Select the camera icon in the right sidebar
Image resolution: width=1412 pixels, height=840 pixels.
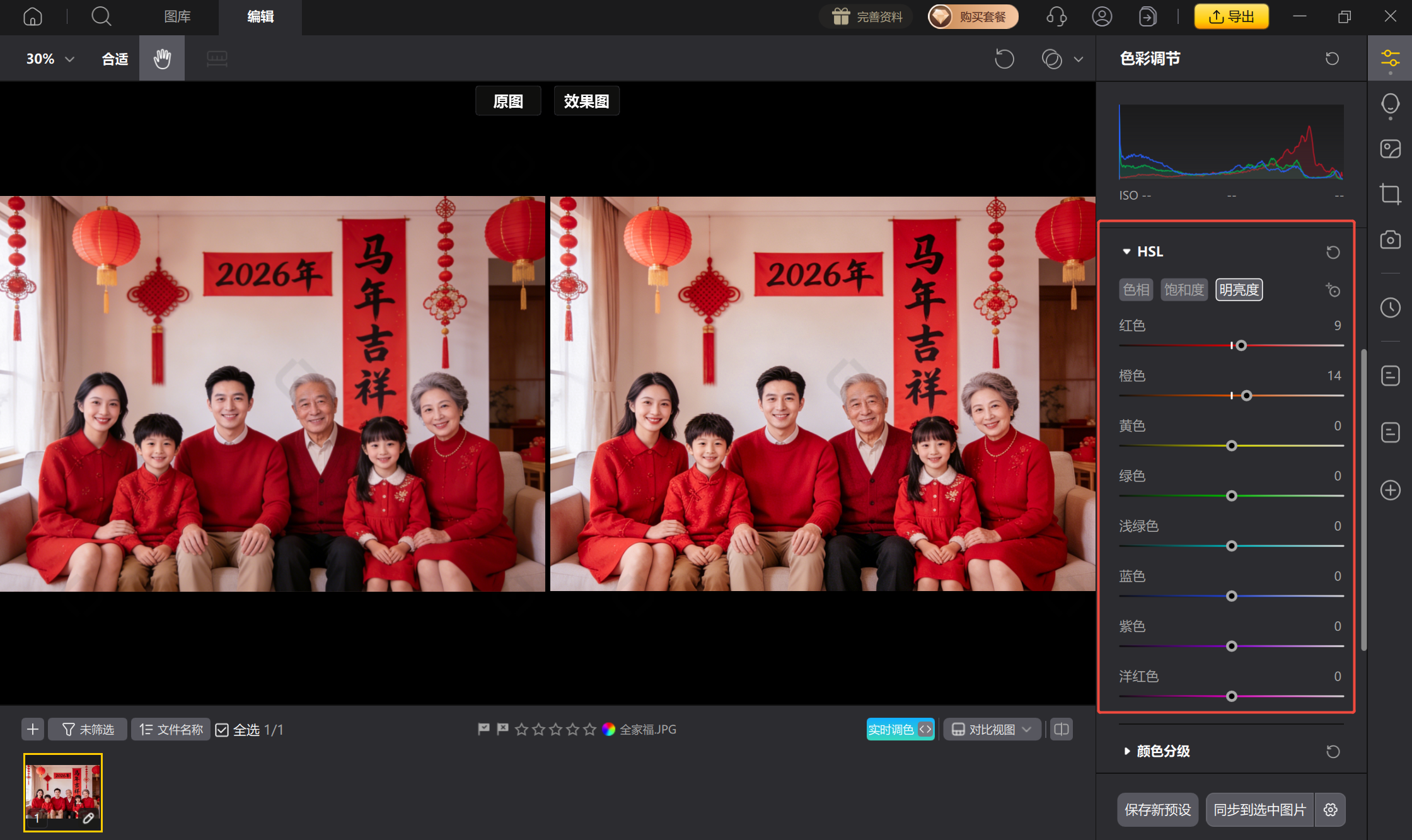(1389, 239)
